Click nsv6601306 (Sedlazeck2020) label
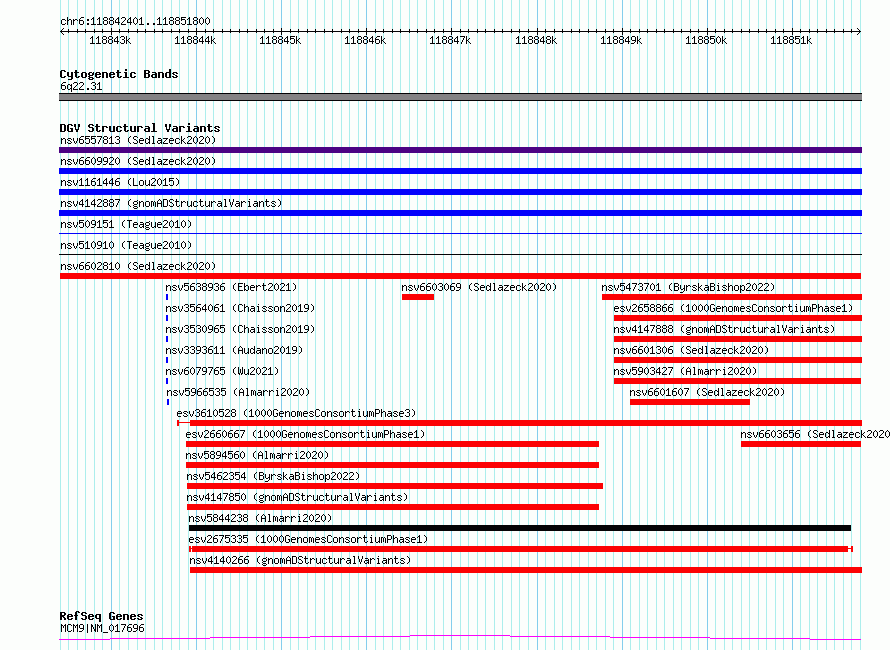890x650 pixels. [x=691, y=350]
